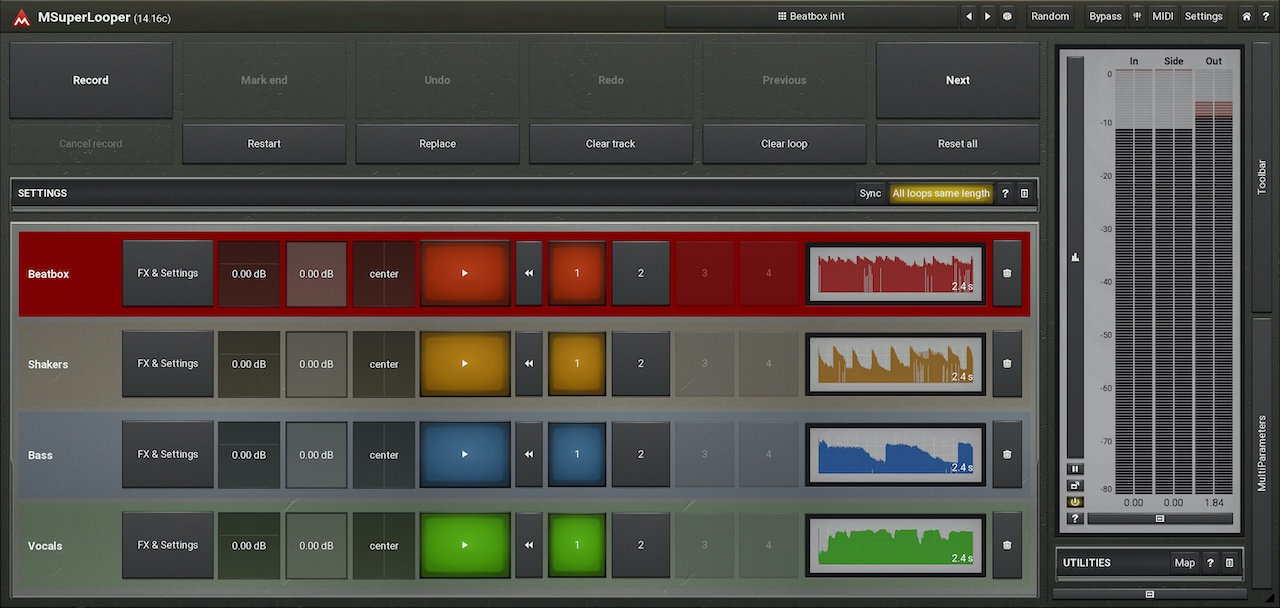
Task: Click FX & Settings on Bass track
Action: (168, 455)
